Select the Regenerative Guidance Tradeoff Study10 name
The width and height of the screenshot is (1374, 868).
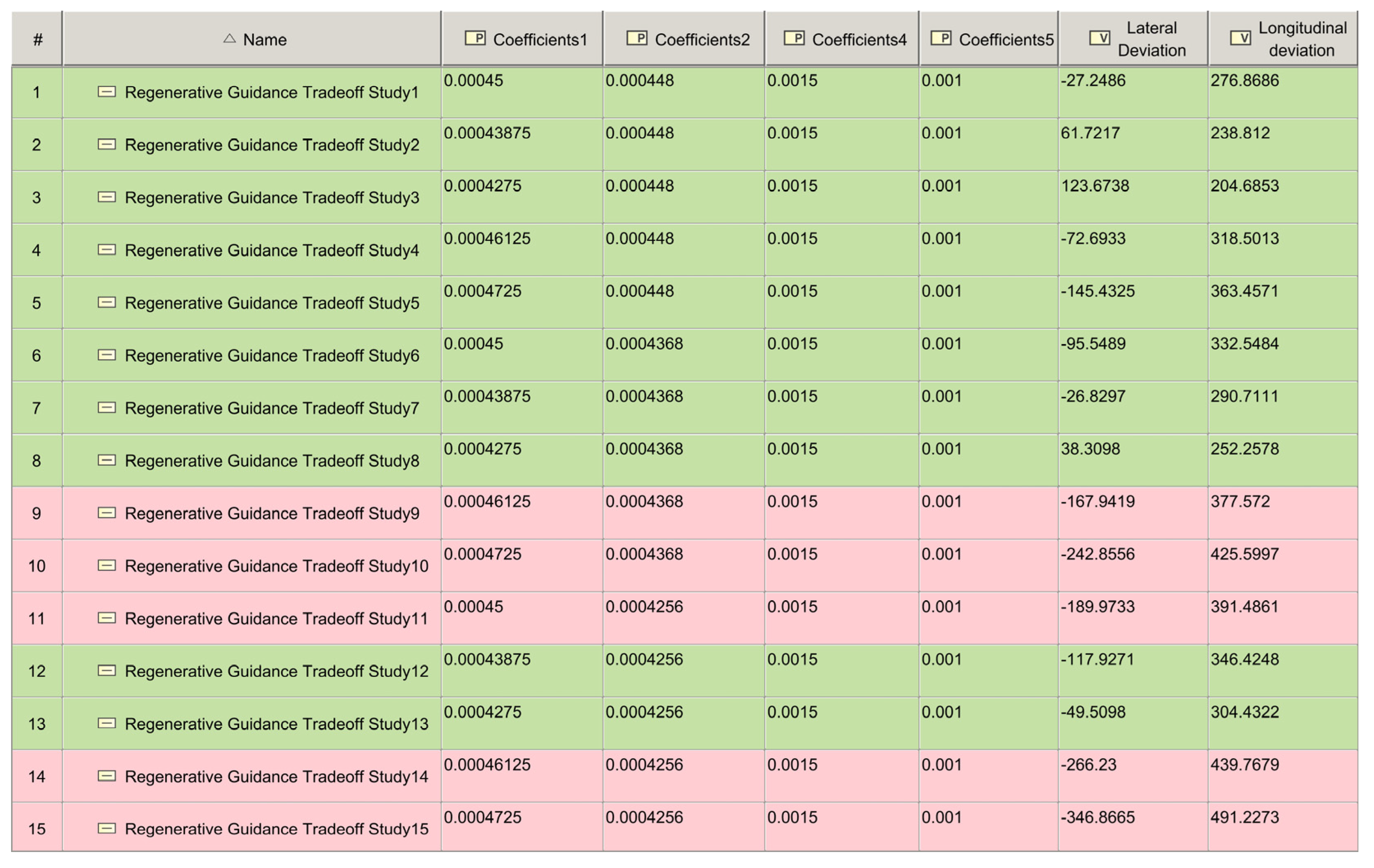(x=276, y=566)
